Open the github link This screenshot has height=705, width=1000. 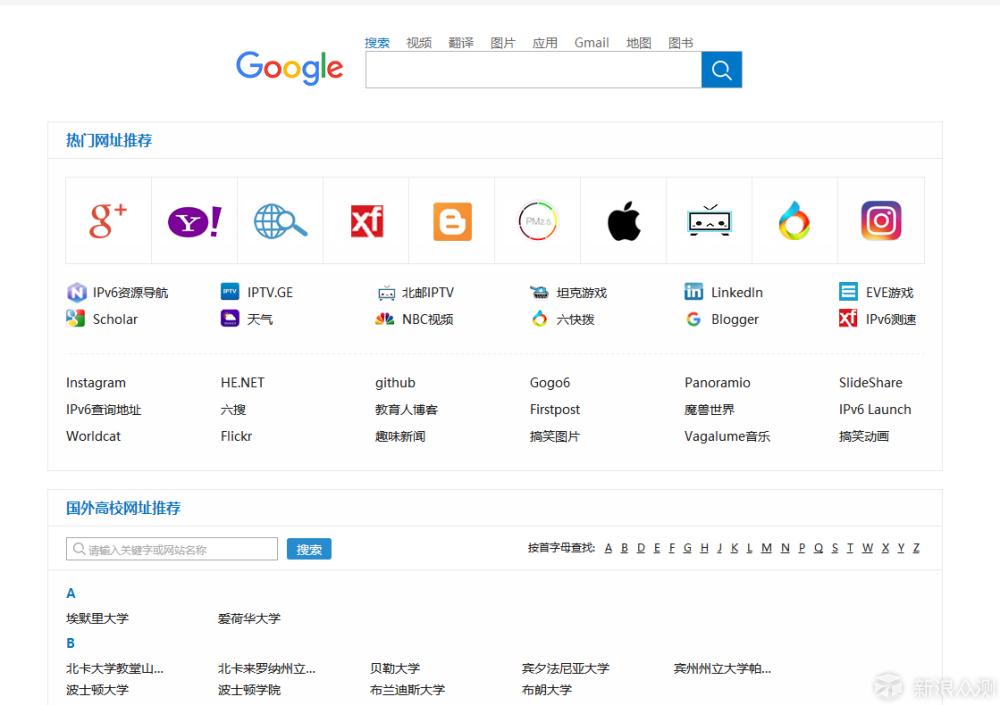click(395, 383)
